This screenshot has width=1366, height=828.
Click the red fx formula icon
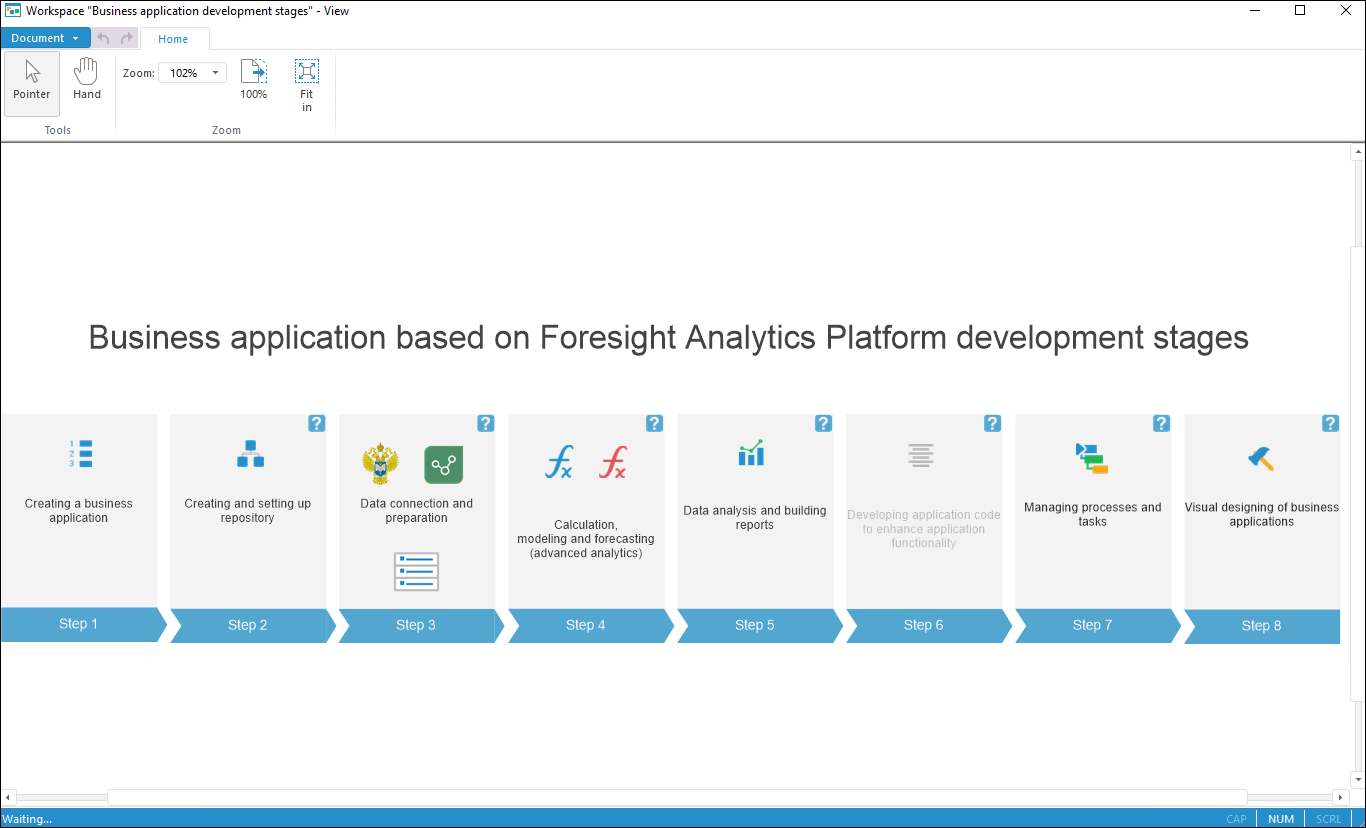612,463
